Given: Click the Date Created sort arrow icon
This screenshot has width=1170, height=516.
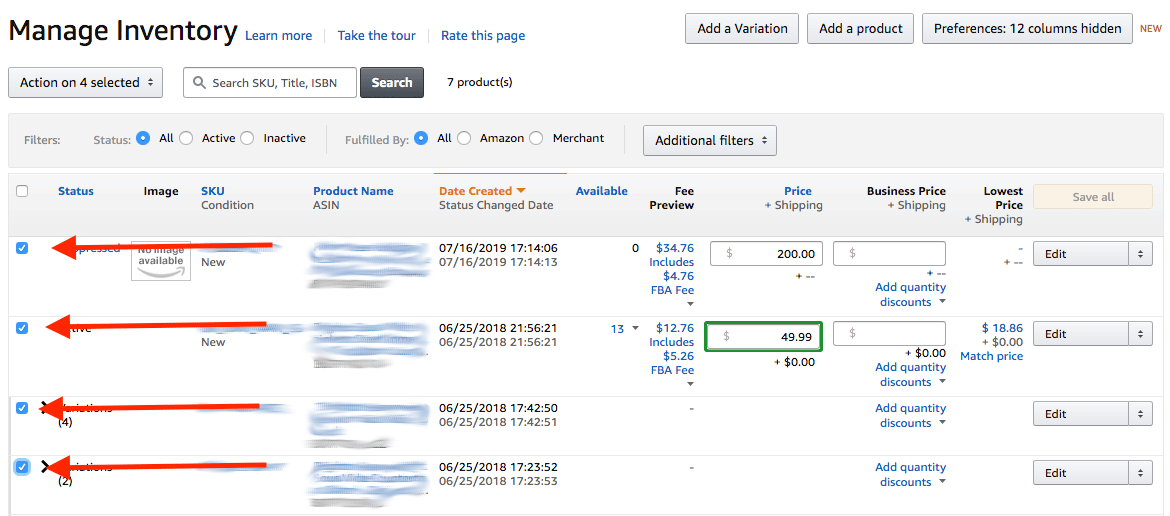Looking at the screenshot, I should coord(521,191).
